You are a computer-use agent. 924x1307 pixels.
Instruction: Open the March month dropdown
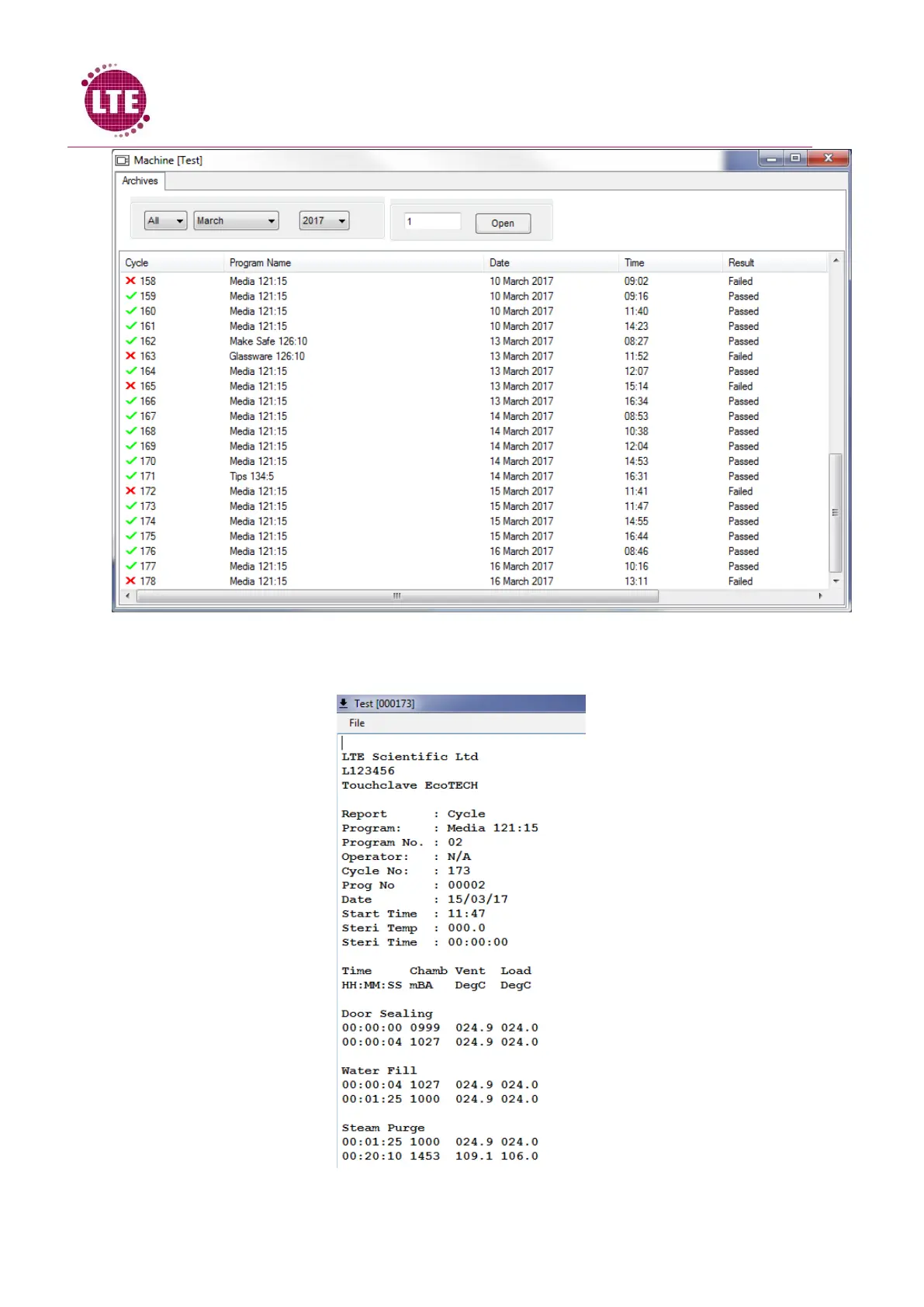coord(236,220)
